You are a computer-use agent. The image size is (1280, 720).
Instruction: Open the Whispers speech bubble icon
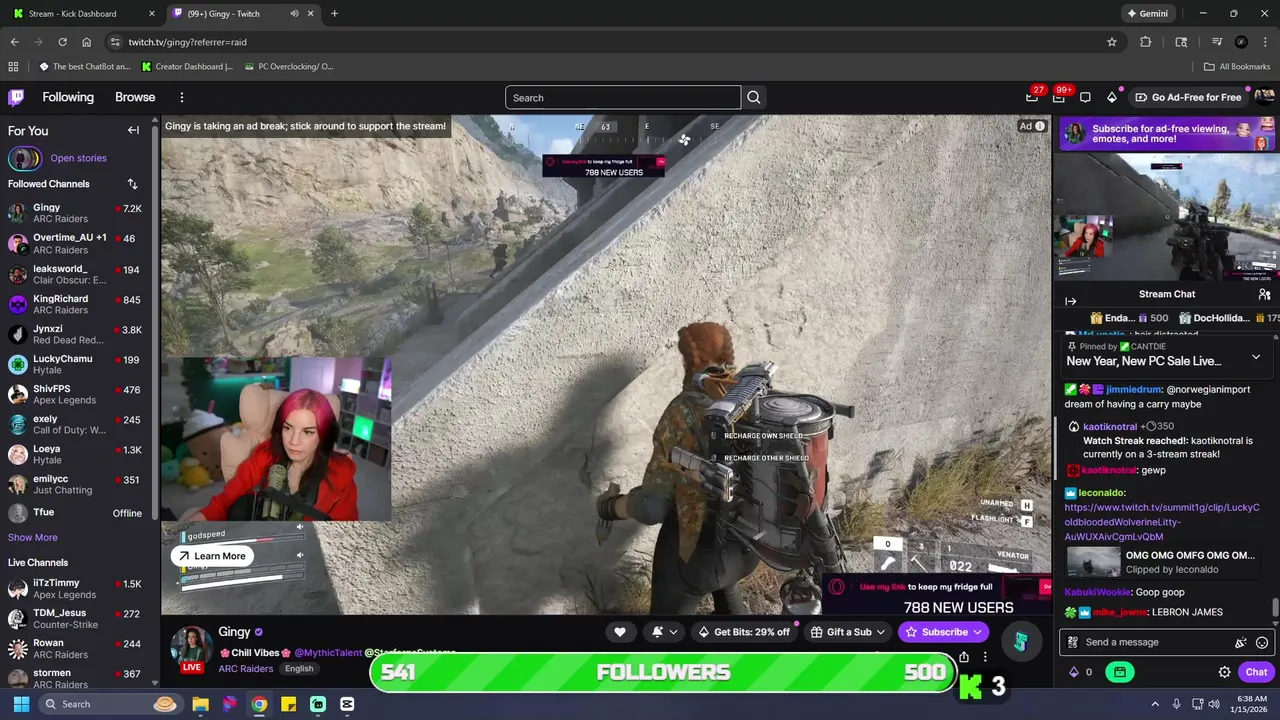1085,97
